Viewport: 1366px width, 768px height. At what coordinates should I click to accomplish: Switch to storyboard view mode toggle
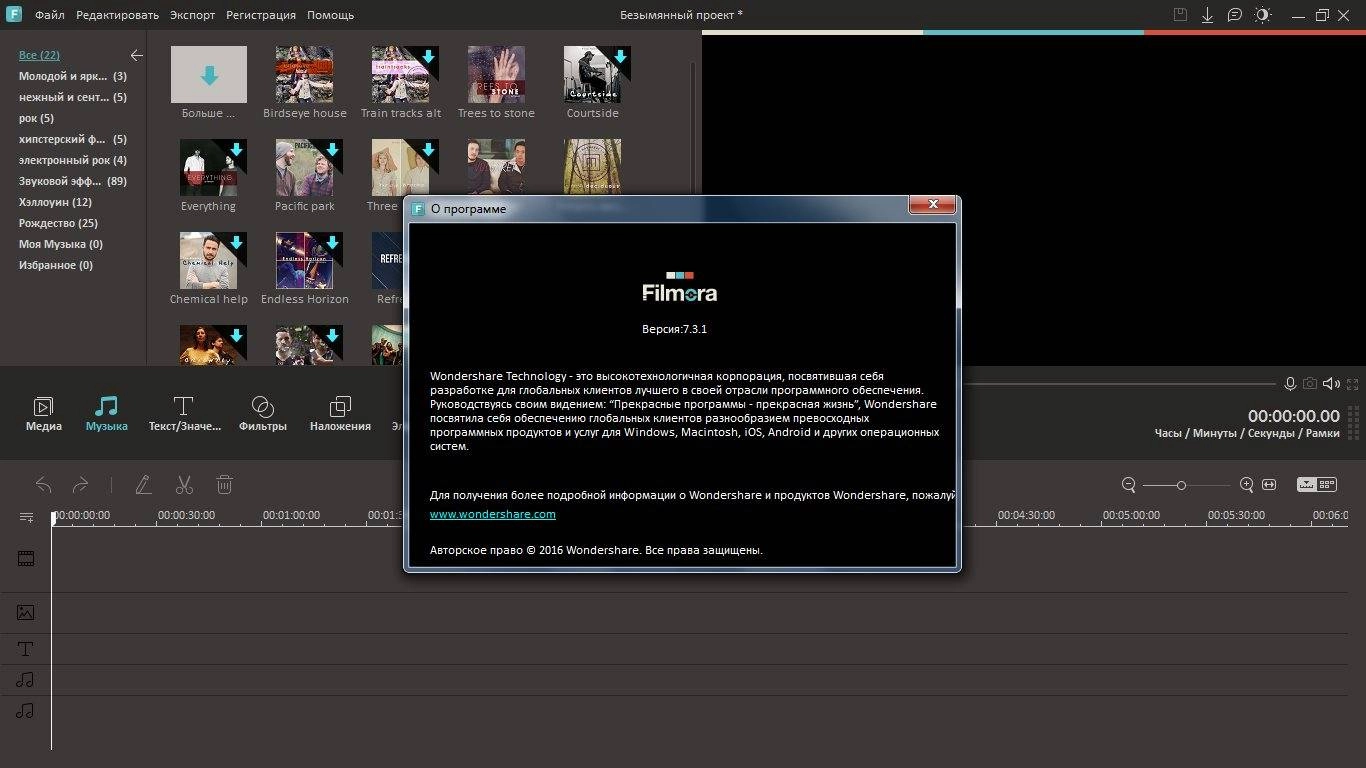point(1327,484)
